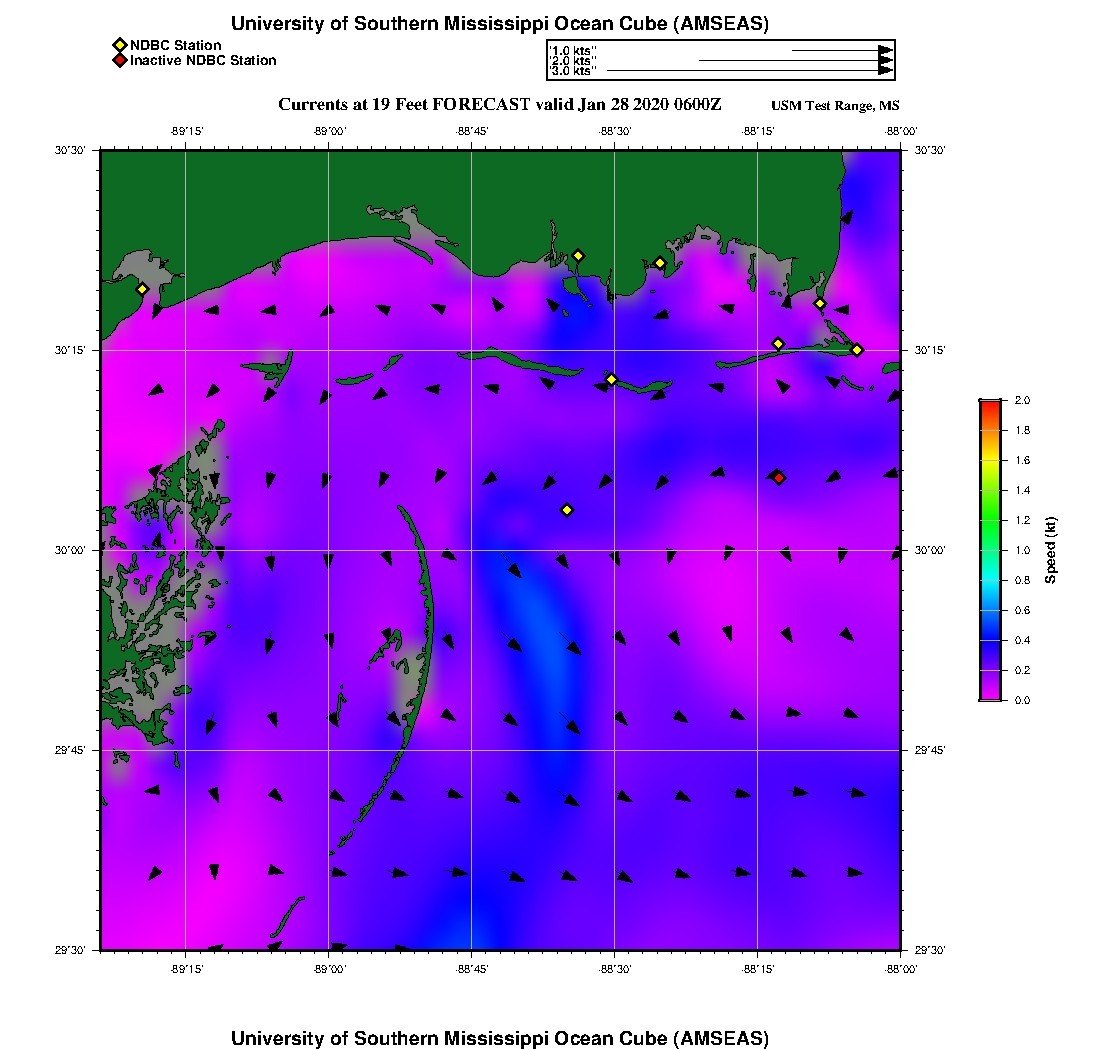This screenshot has width=1100, height=1050.
Task: Click the red top of the speed color bar
Action: [x=990, y=404]
